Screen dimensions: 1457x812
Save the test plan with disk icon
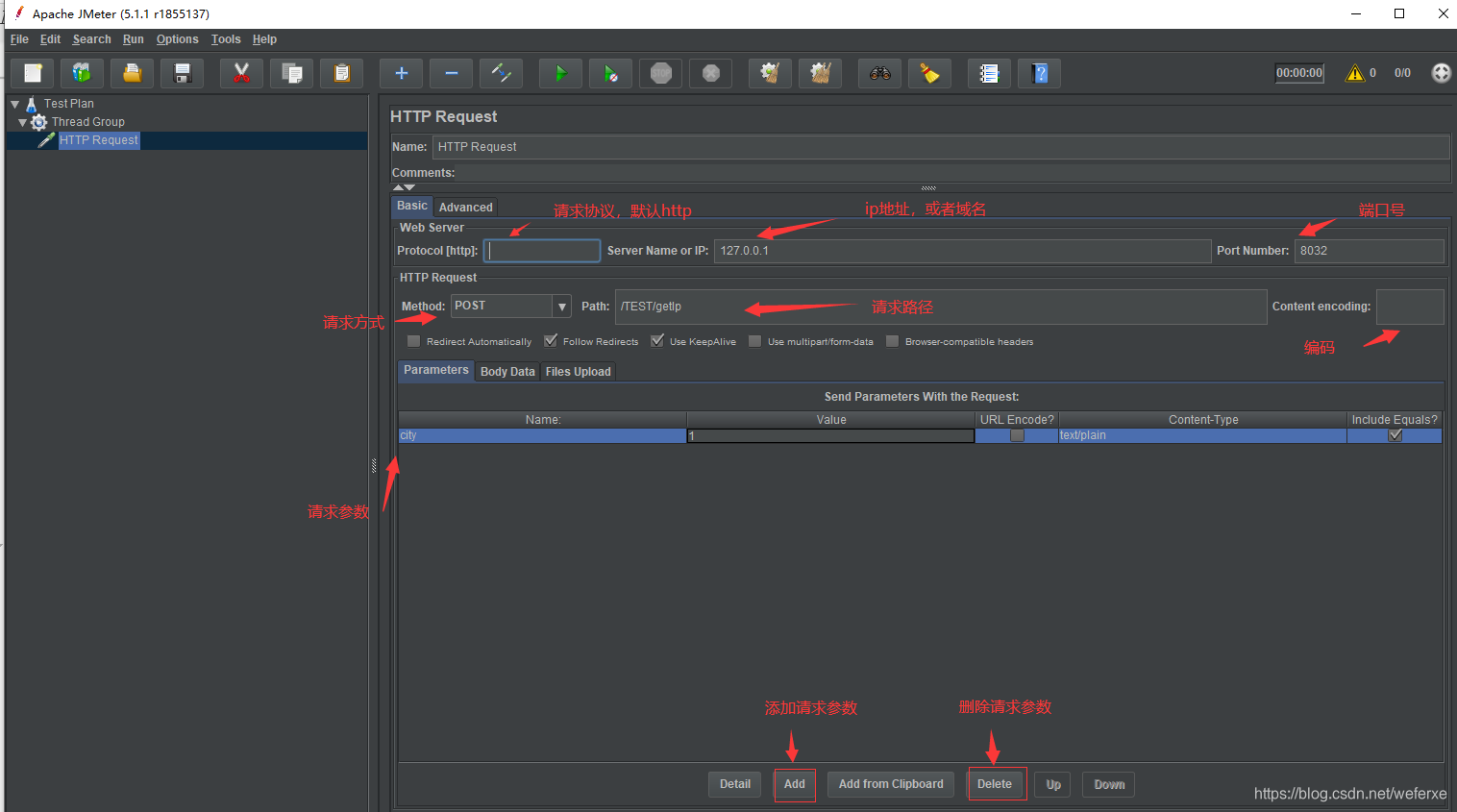coord(182,73)
